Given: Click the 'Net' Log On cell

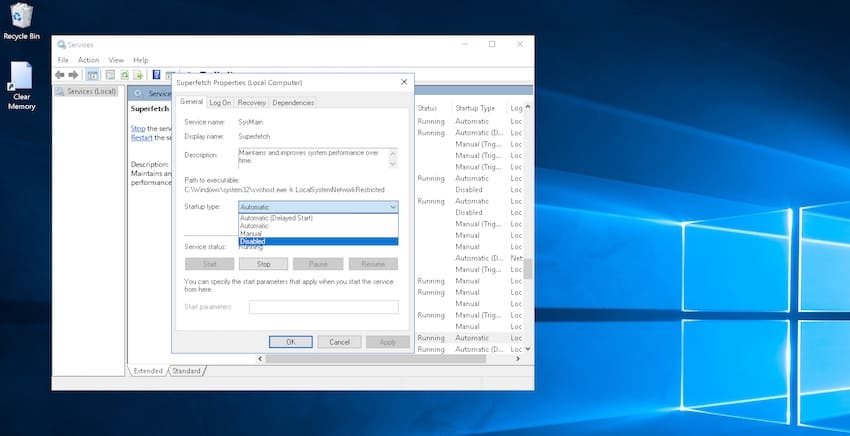Looking at the screenshot, I should tap(516, 258).
